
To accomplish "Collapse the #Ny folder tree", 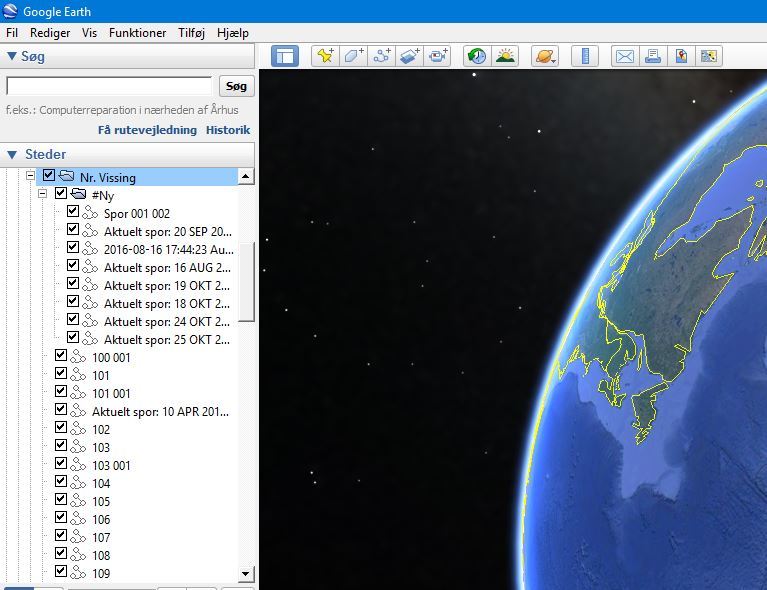I will (43, 193).
